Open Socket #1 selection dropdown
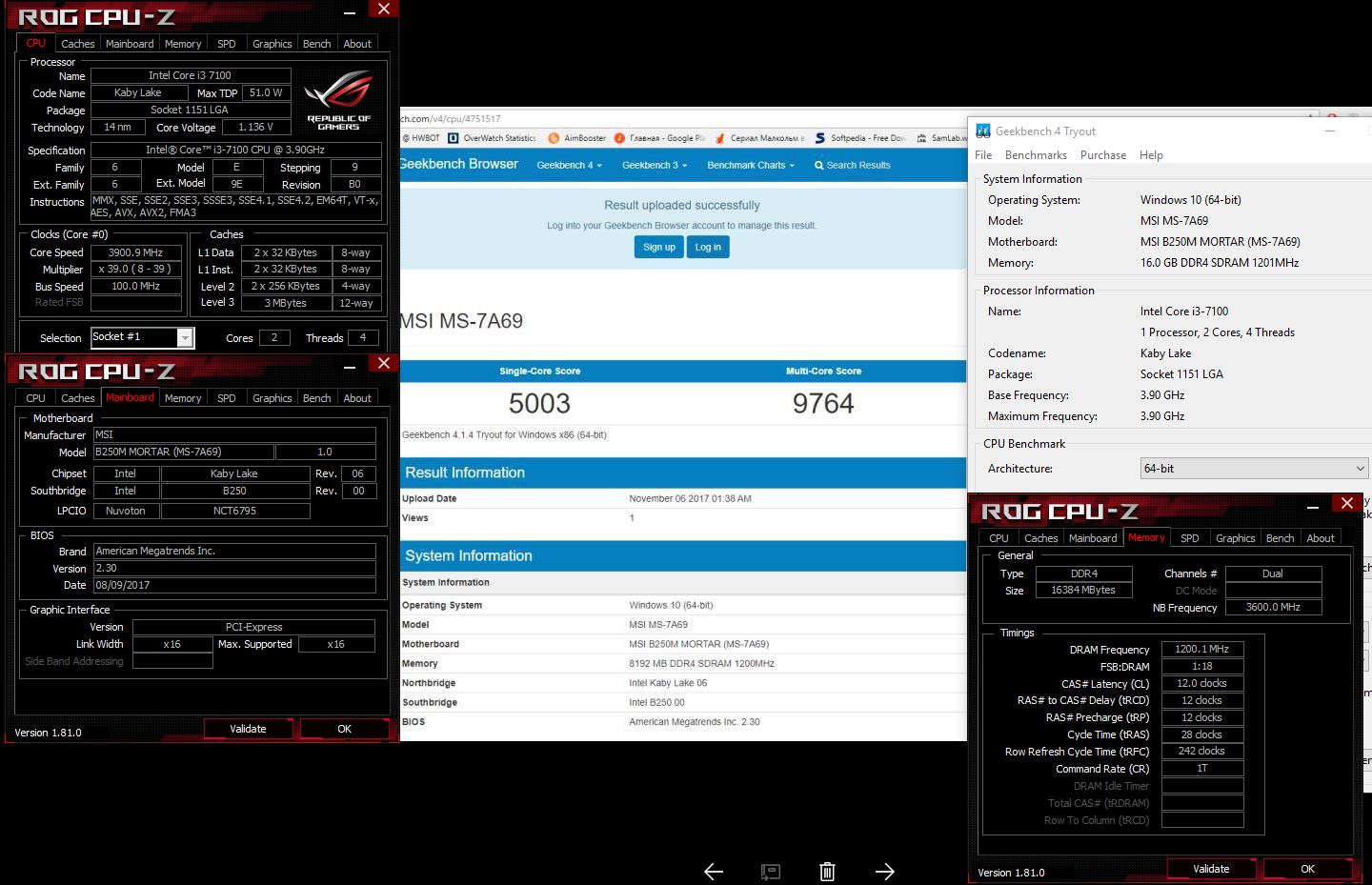1372x885 pixels. [x=185, y=337]
